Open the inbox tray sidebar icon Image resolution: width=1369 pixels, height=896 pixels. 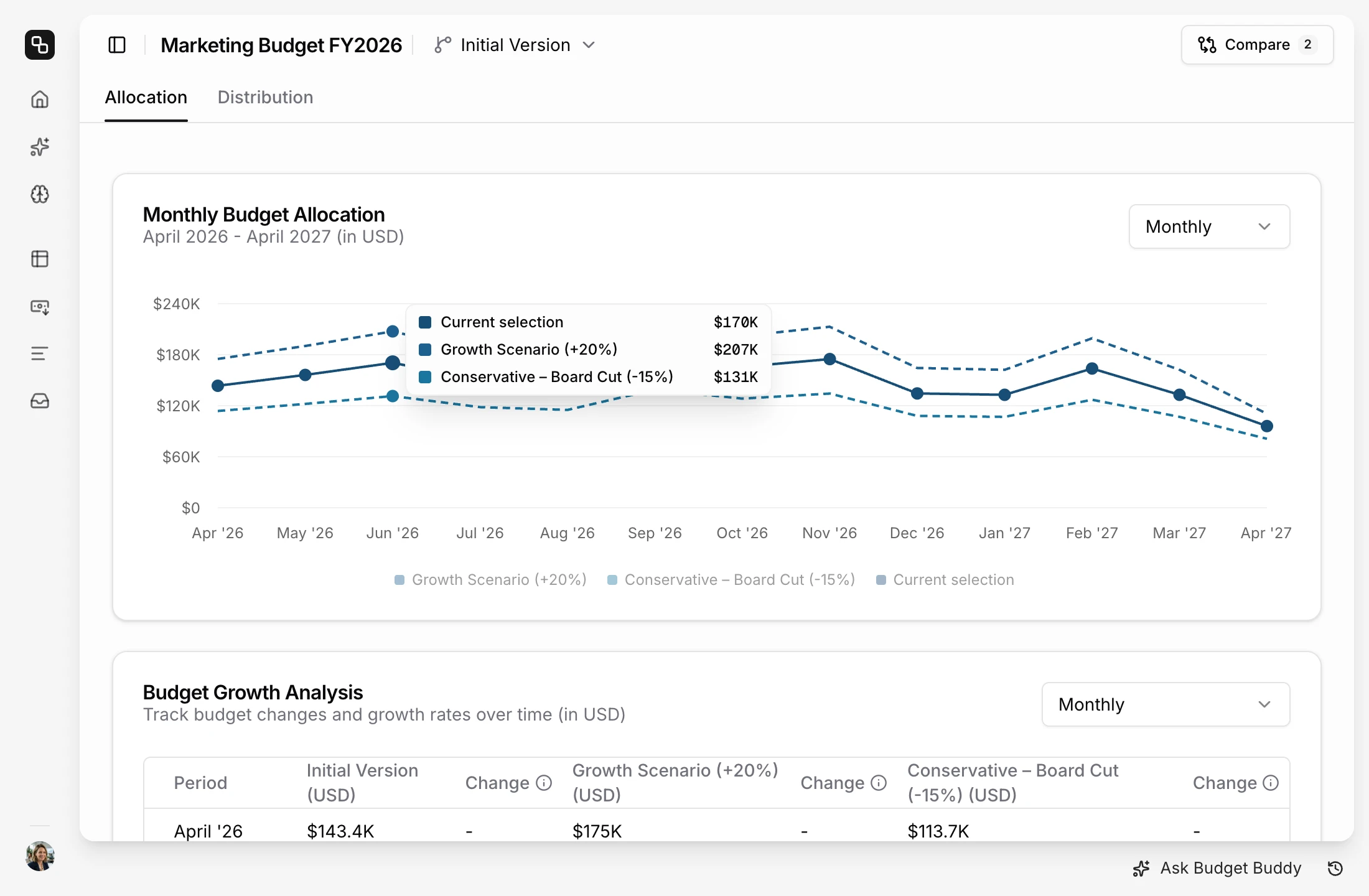(40, 401)
